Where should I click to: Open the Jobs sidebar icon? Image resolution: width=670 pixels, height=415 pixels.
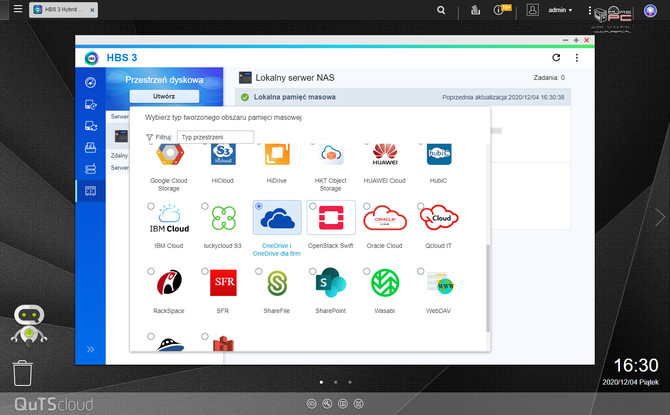click(x=90, y=147)
